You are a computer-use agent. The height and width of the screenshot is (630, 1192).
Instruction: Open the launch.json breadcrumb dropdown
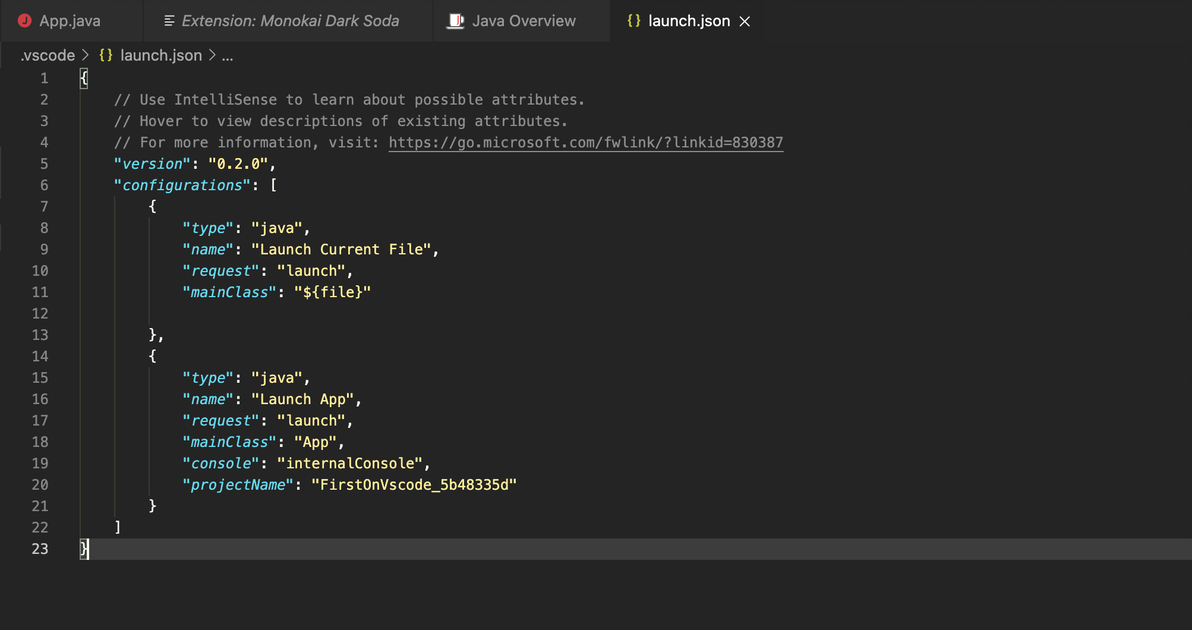(x=160, y=56)
